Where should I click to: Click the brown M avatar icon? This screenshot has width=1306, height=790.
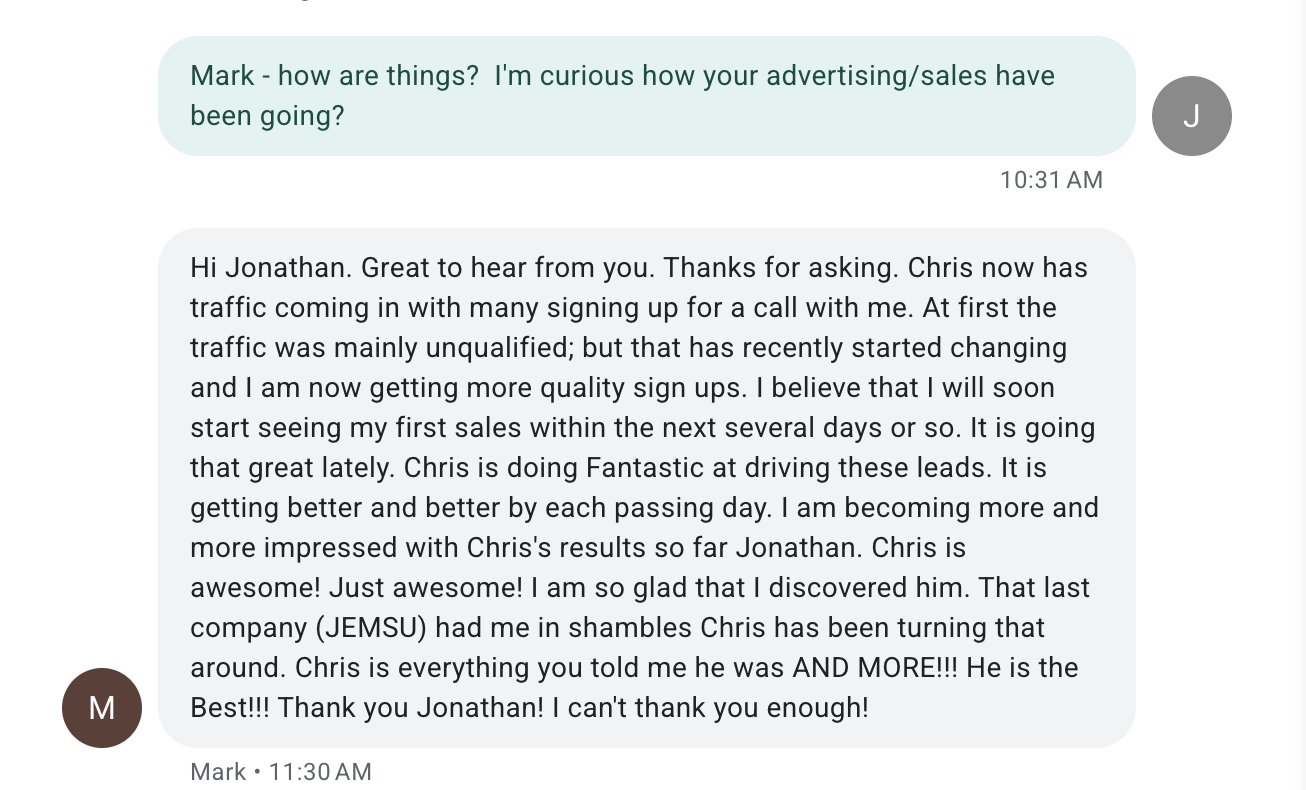point(102,708)
